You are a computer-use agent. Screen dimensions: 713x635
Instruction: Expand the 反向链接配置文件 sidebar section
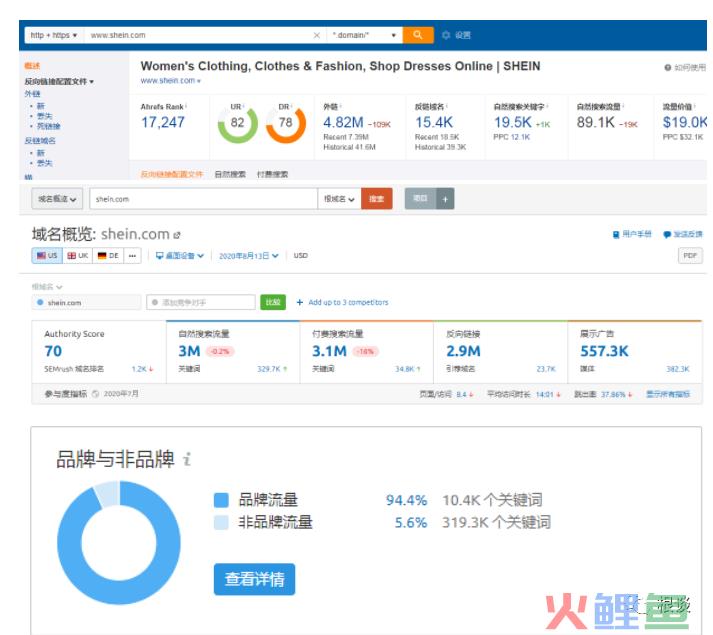[x=59, y=81]
